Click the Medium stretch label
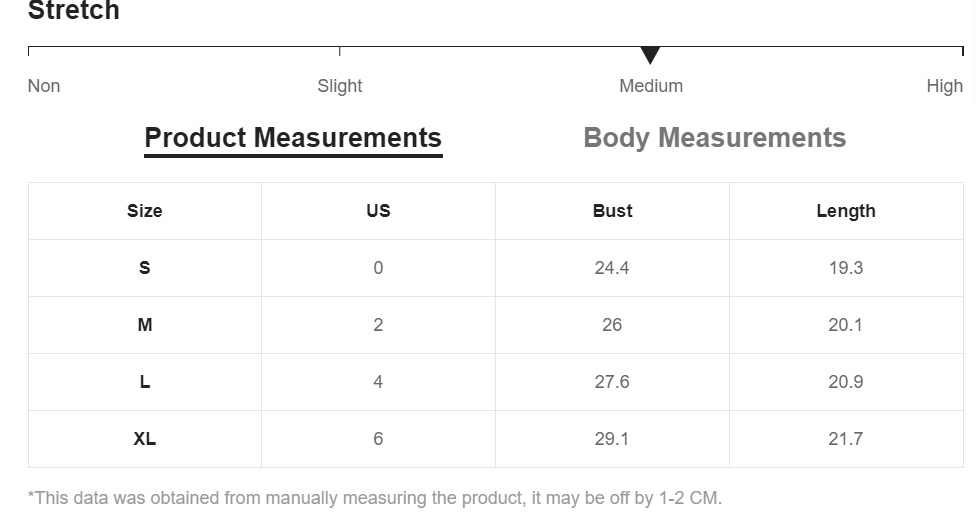 click(x=651, y=86)
